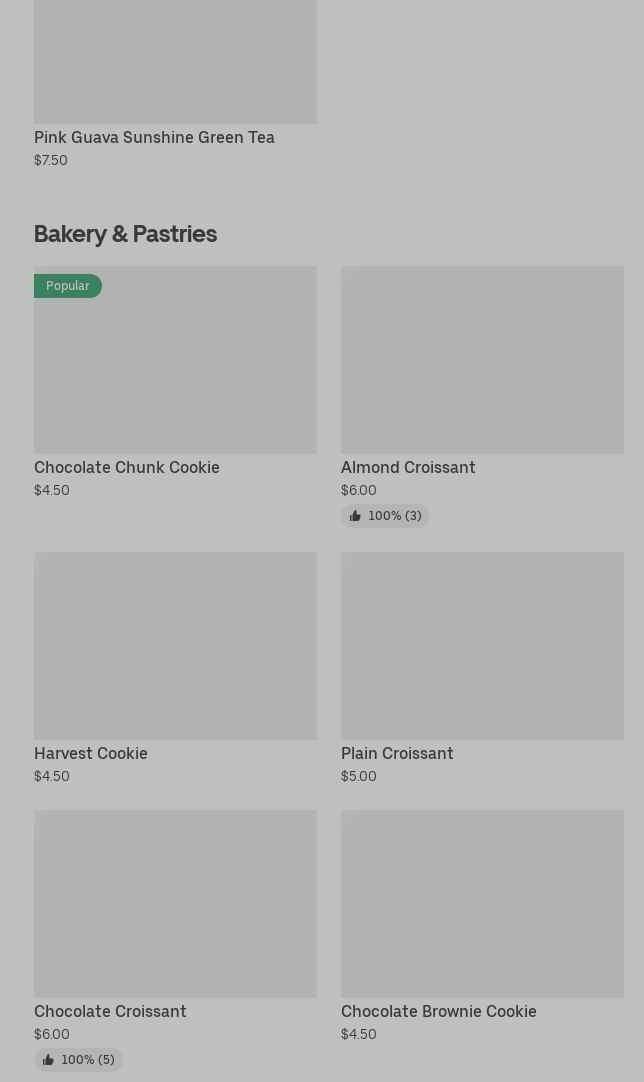The image size is (644, 1082).
Task: Click the Chocolate Croissant title
Action: click(x=110, y=1011)
